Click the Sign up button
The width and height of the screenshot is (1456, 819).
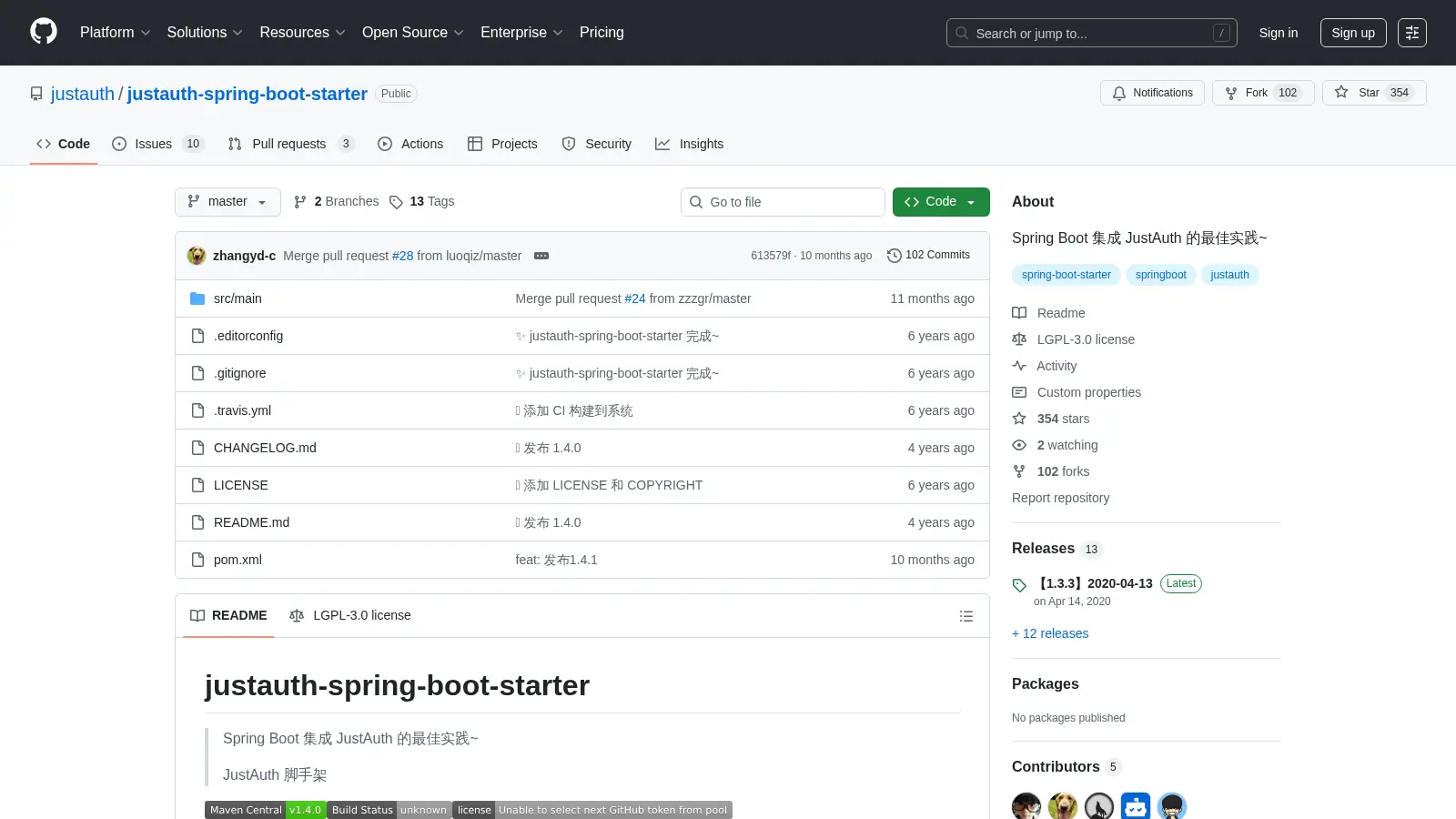click(1353, 33)
